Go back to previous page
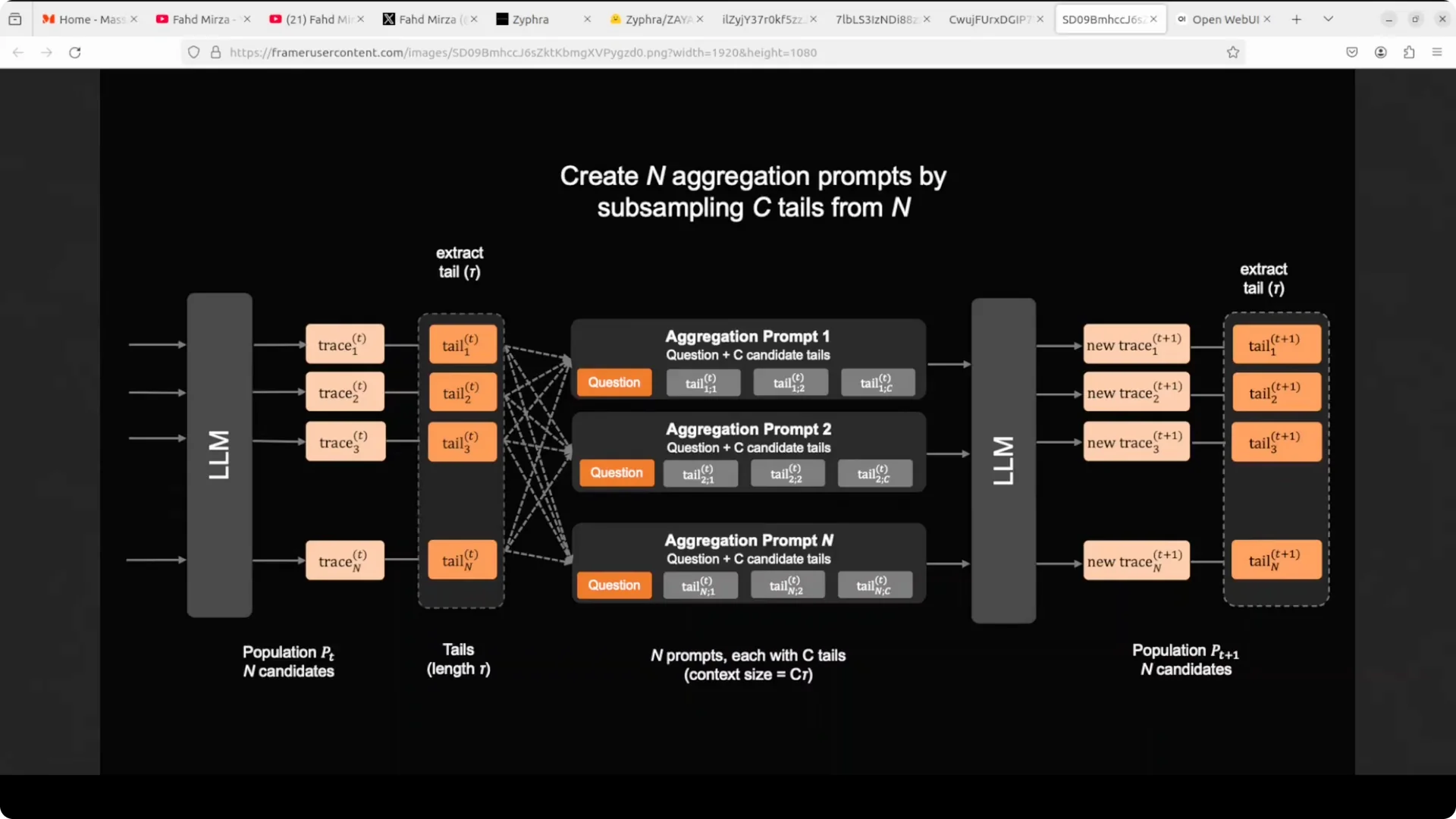 tap(18, 52)
